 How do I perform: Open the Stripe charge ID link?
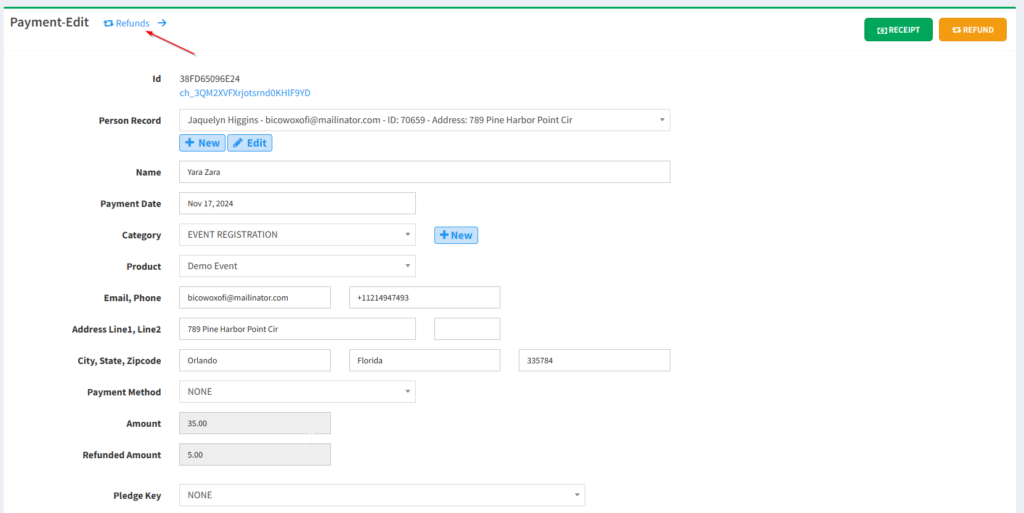(x=245, y=93)
